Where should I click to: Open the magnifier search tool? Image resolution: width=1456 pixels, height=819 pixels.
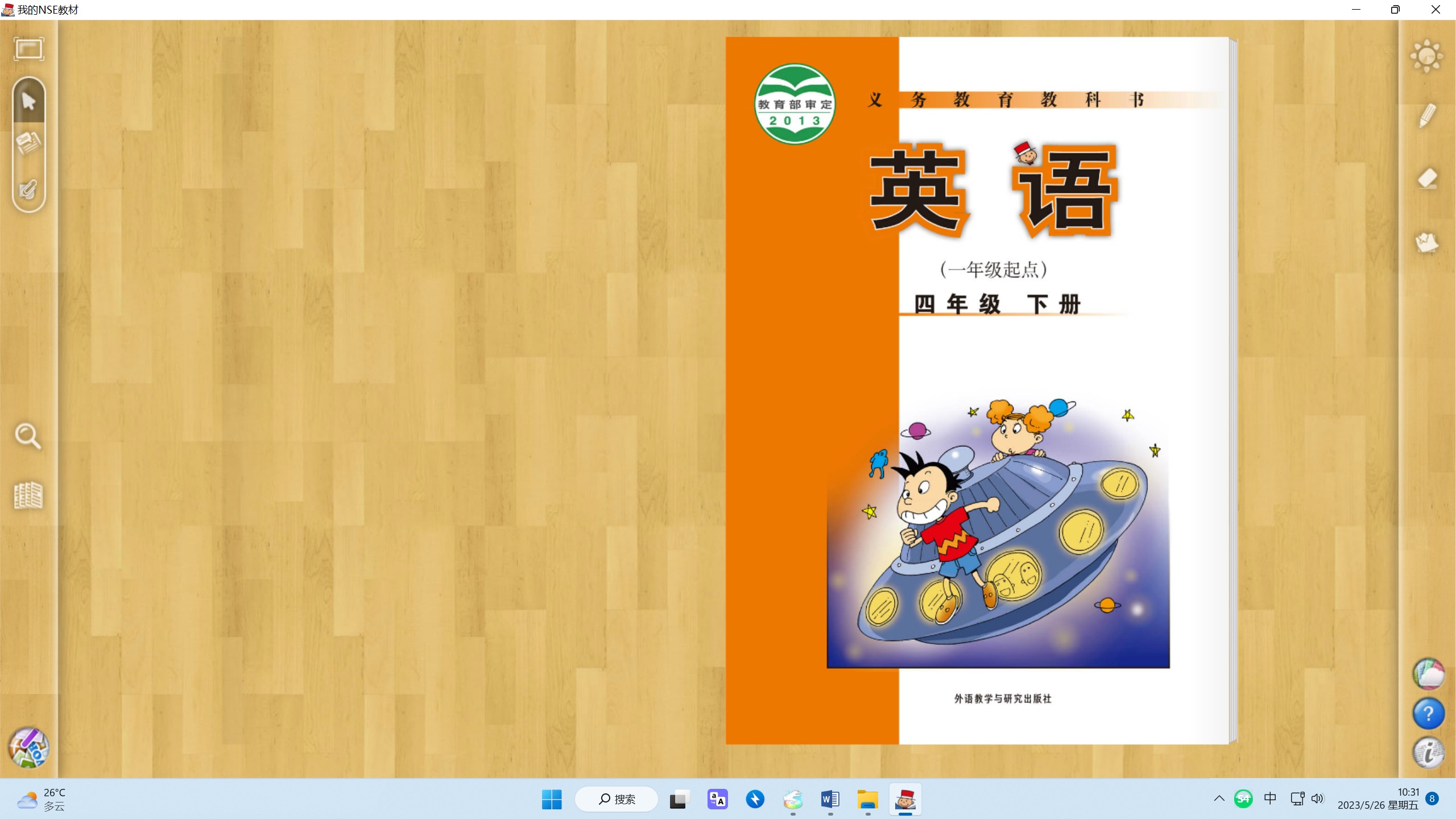pyautogui.click(x=28, y=436)
